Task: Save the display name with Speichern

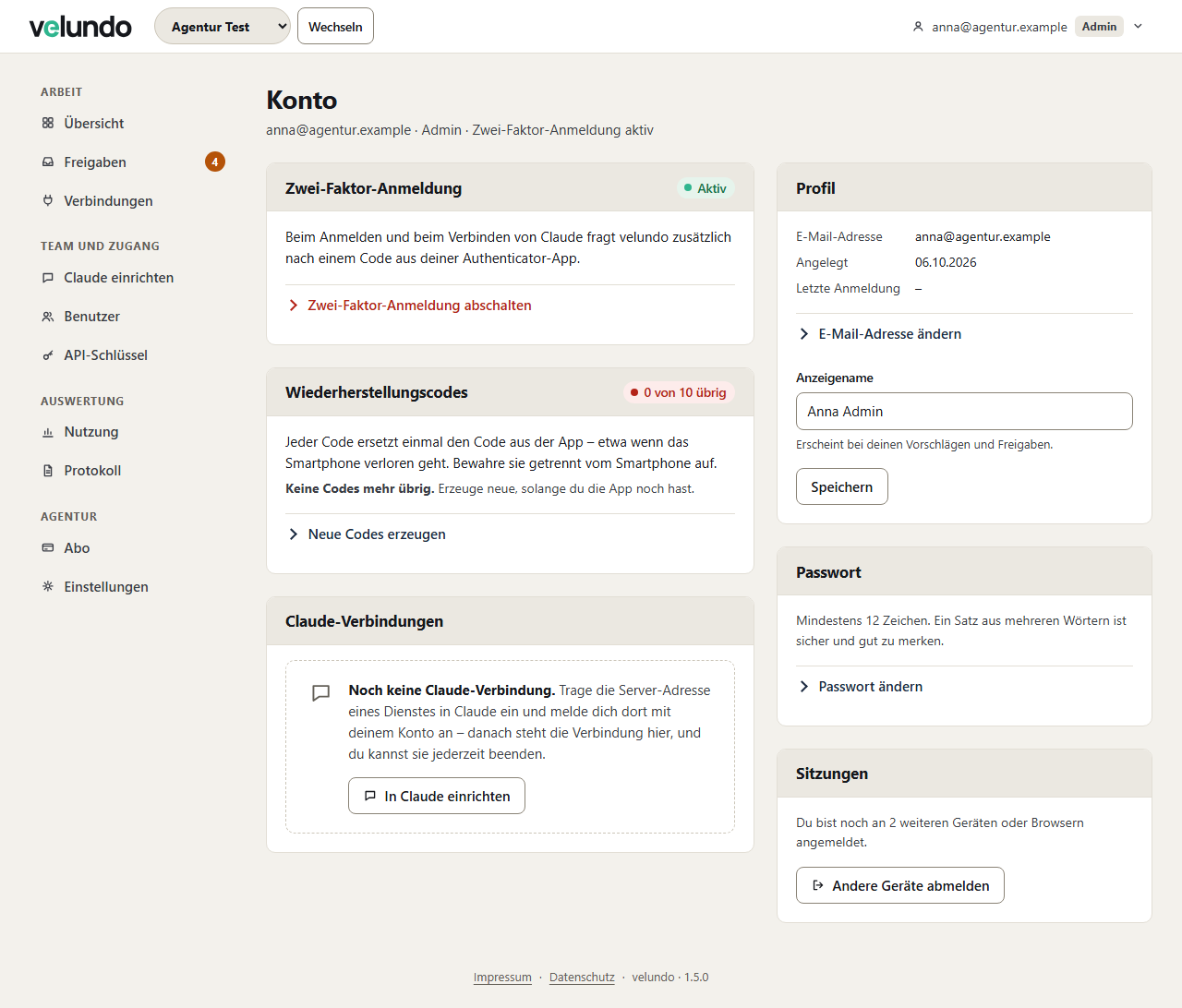Action: [842, 486]
